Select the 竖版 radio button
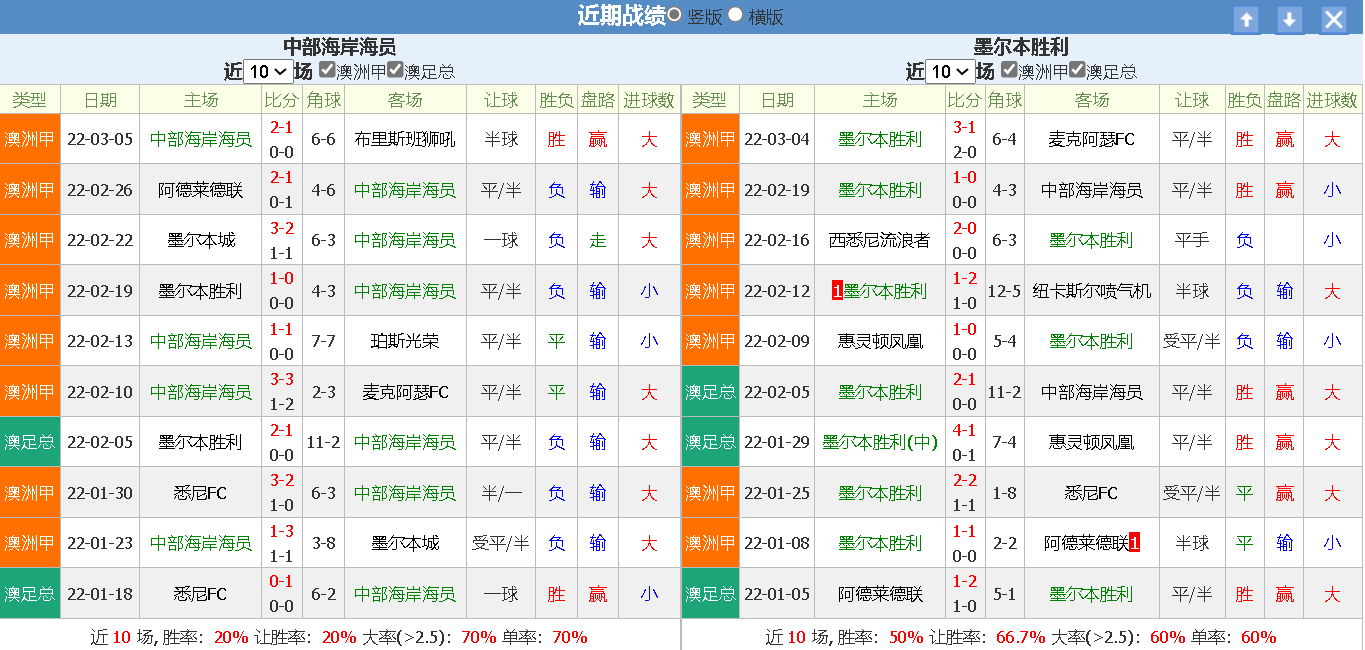Screen dimensions: 1365x650 point(675,15)
